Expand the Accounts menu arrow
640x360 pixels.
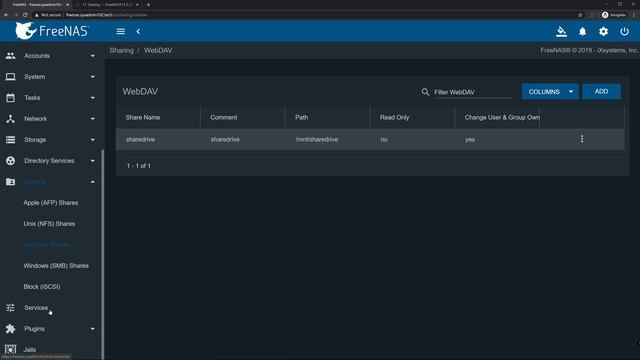(93, 56)
